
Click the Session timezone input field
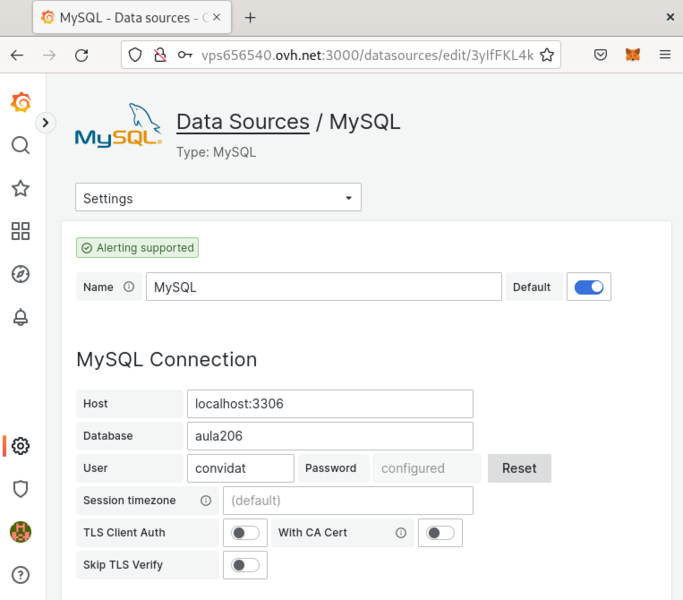[x=348, y=501]
